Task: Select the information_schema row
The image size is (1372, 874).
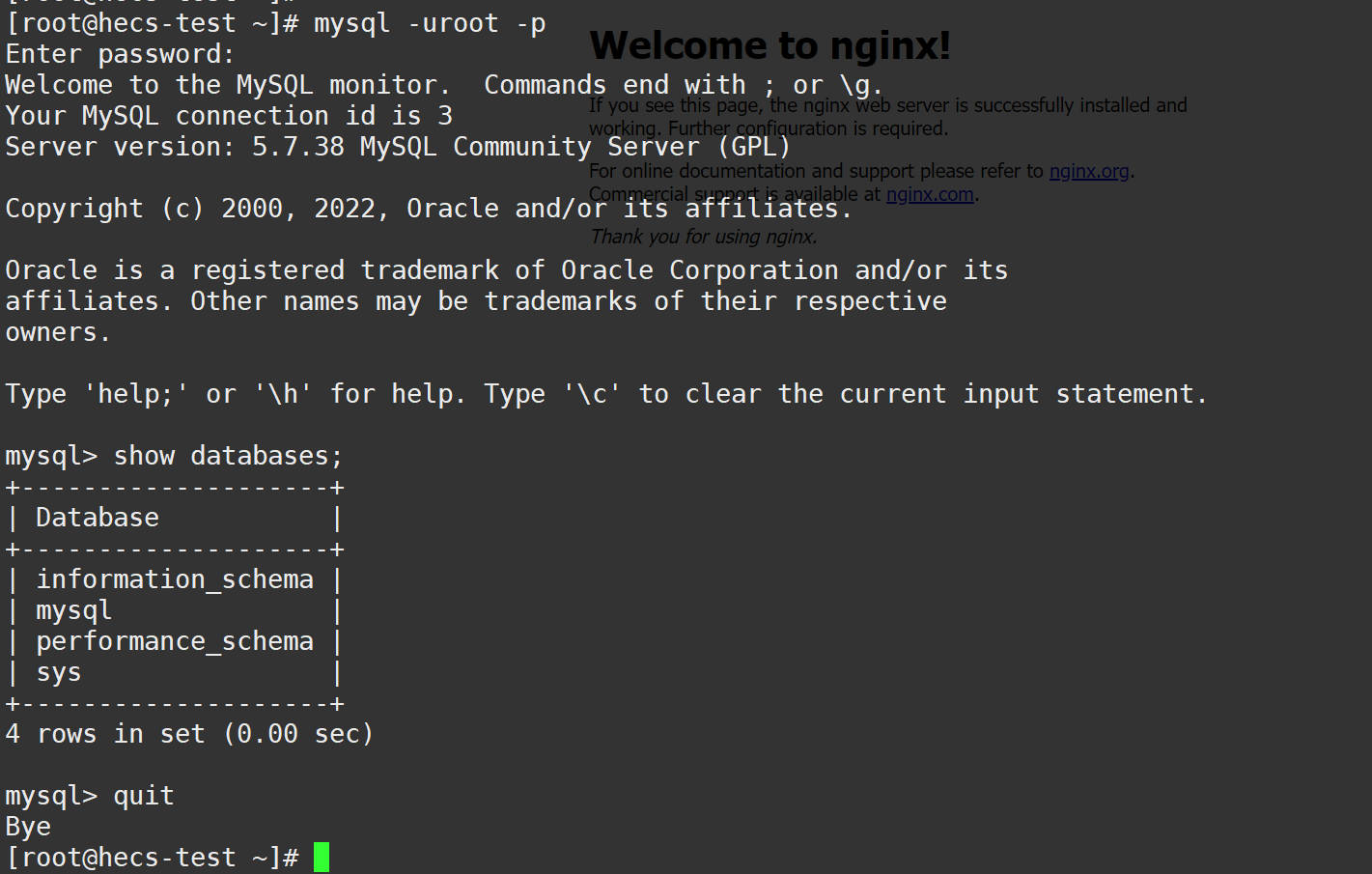Action: (x=175, y=579)
